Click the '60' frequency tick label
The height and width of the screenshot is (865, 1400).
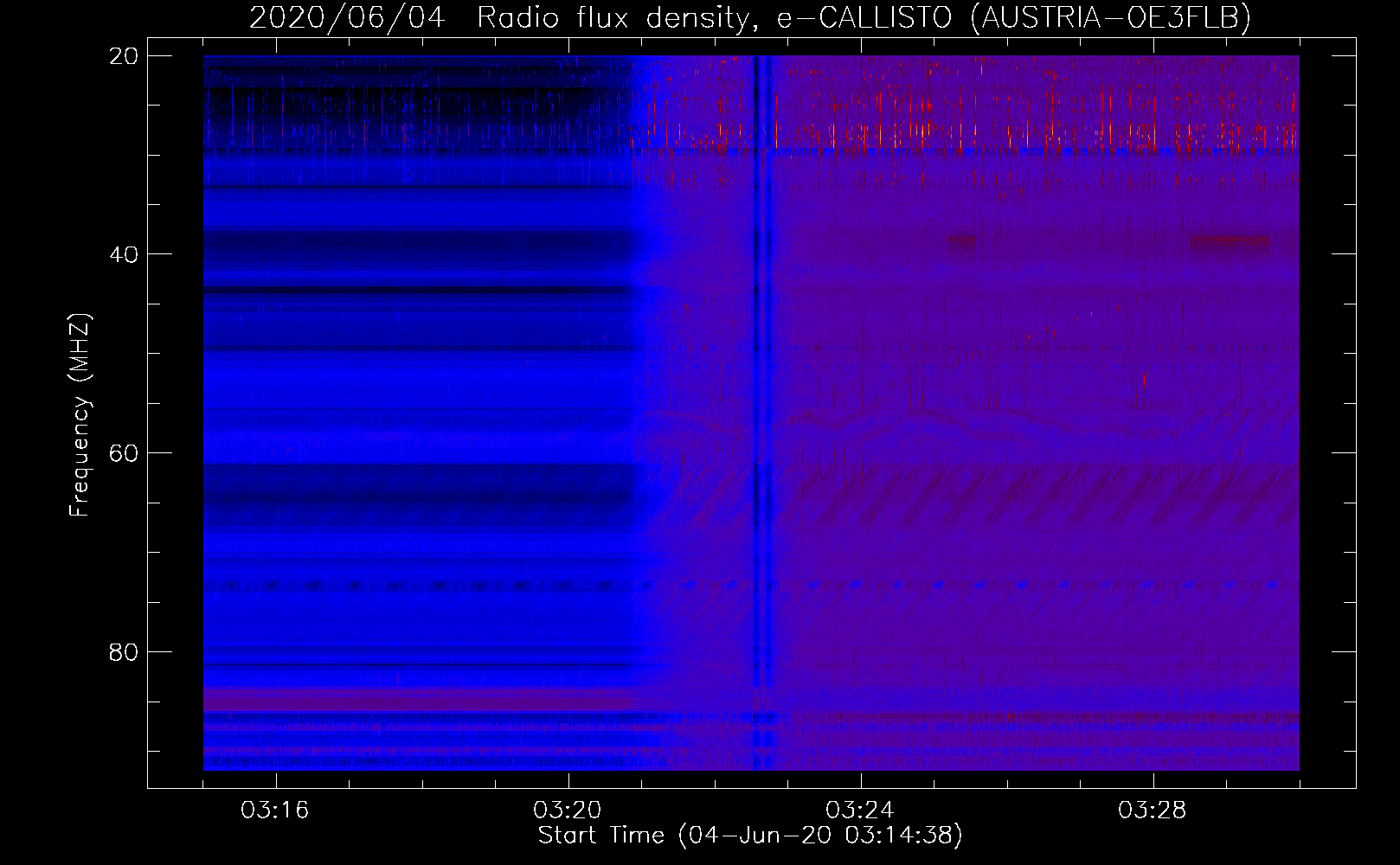point(124,452)
